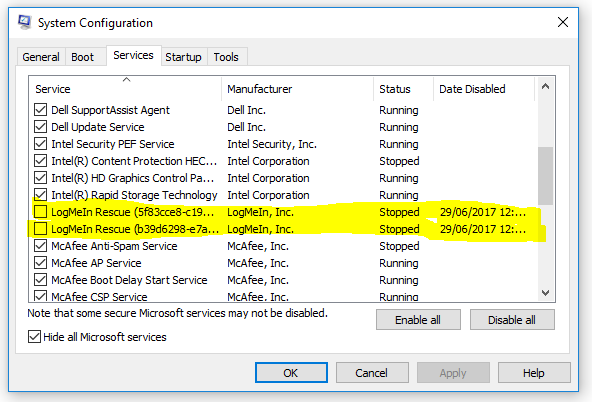This screenshot has width=592, height=402.
Task: Uncheck Dell Update Service checkbox
Action: (40, 127)
